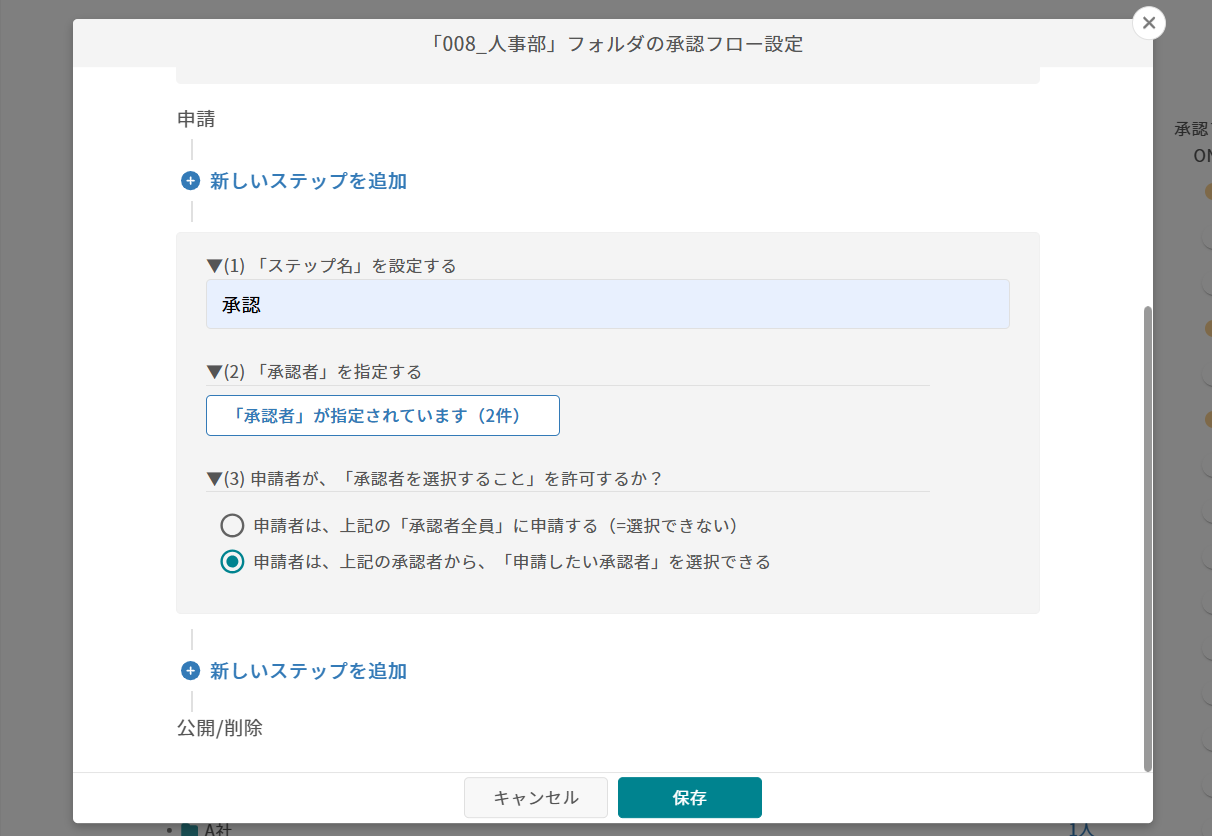Screen dimensions: 1212x836
Task: Save the approval flow settings
Action: [x=689, y=797]
